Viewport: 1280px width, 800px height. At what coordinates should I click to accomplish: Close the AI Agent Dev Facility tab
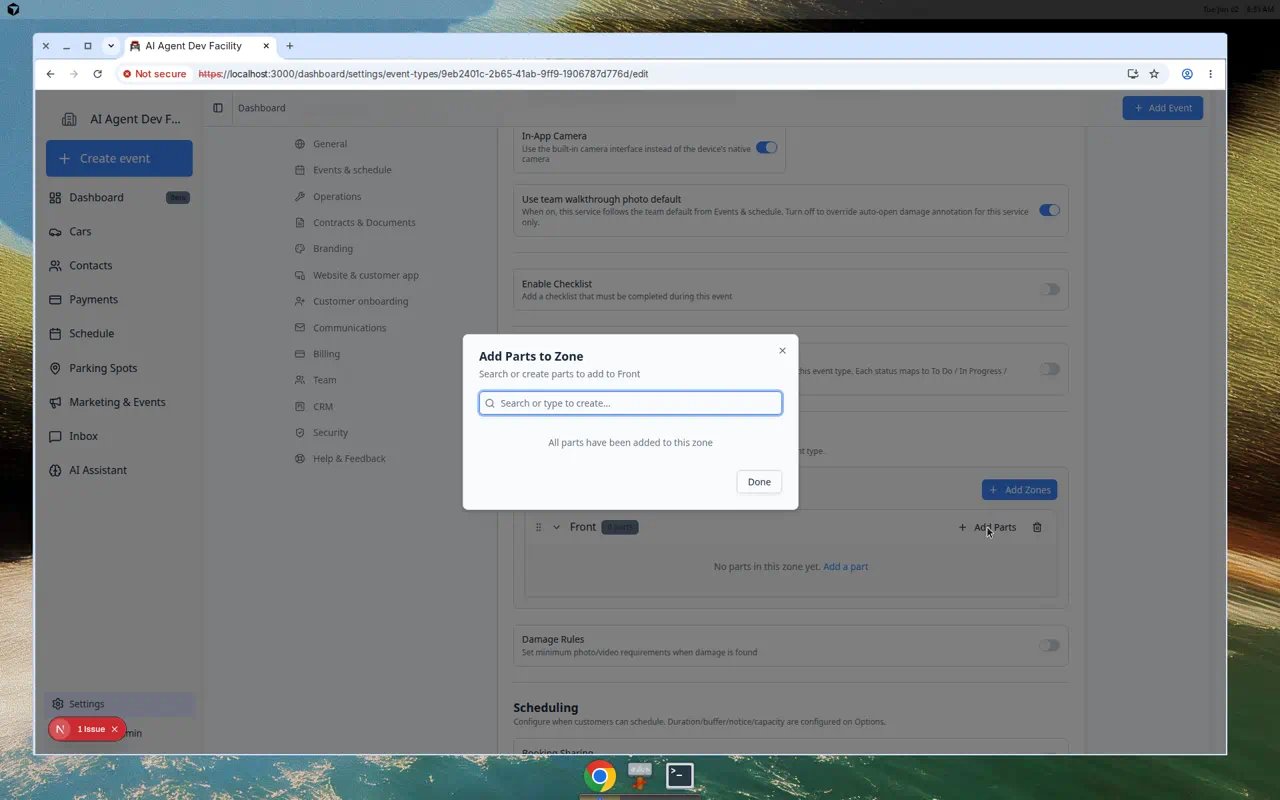coord(265,46)
